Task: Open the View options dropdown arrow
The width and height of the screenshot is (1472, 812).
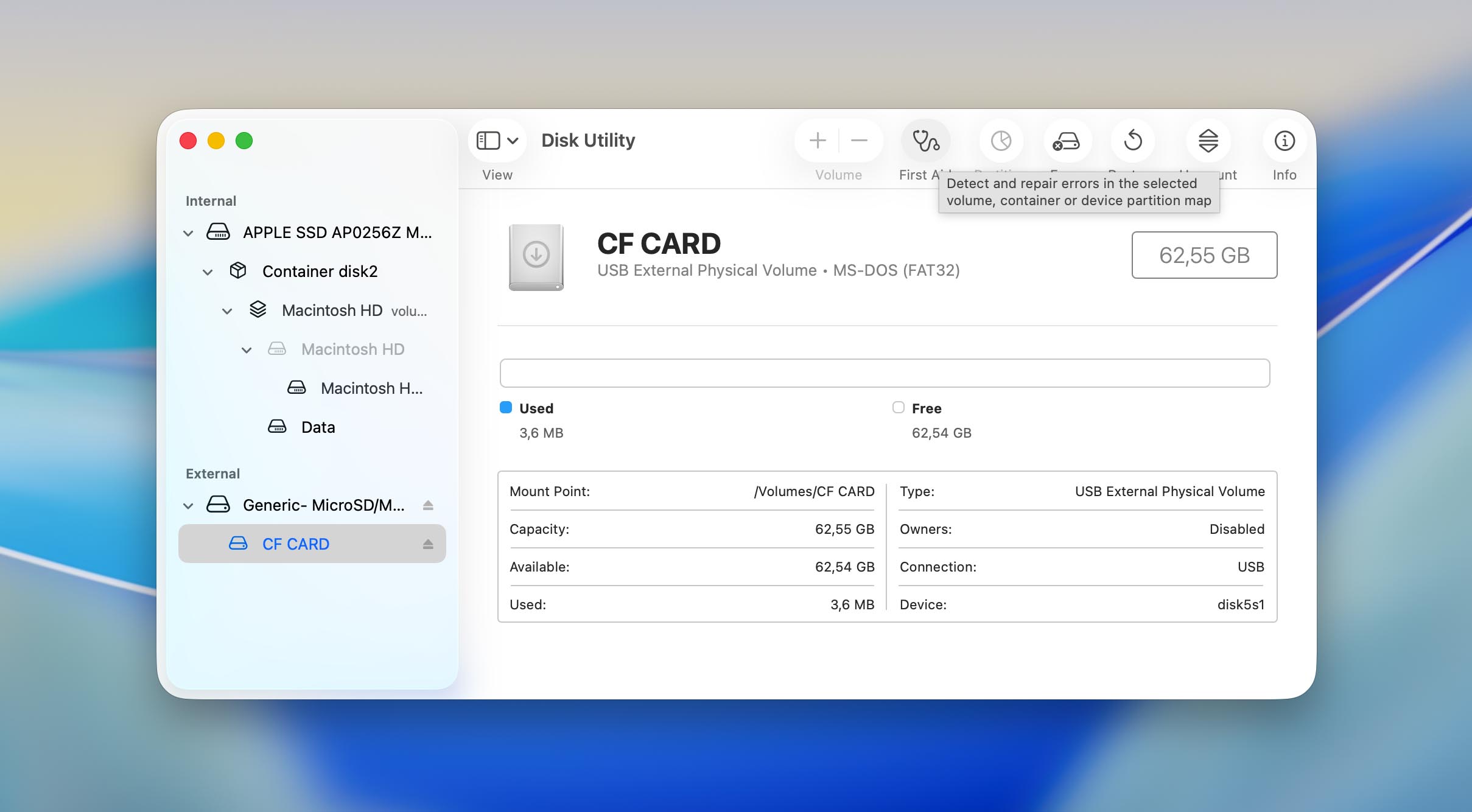Action: 513,141
